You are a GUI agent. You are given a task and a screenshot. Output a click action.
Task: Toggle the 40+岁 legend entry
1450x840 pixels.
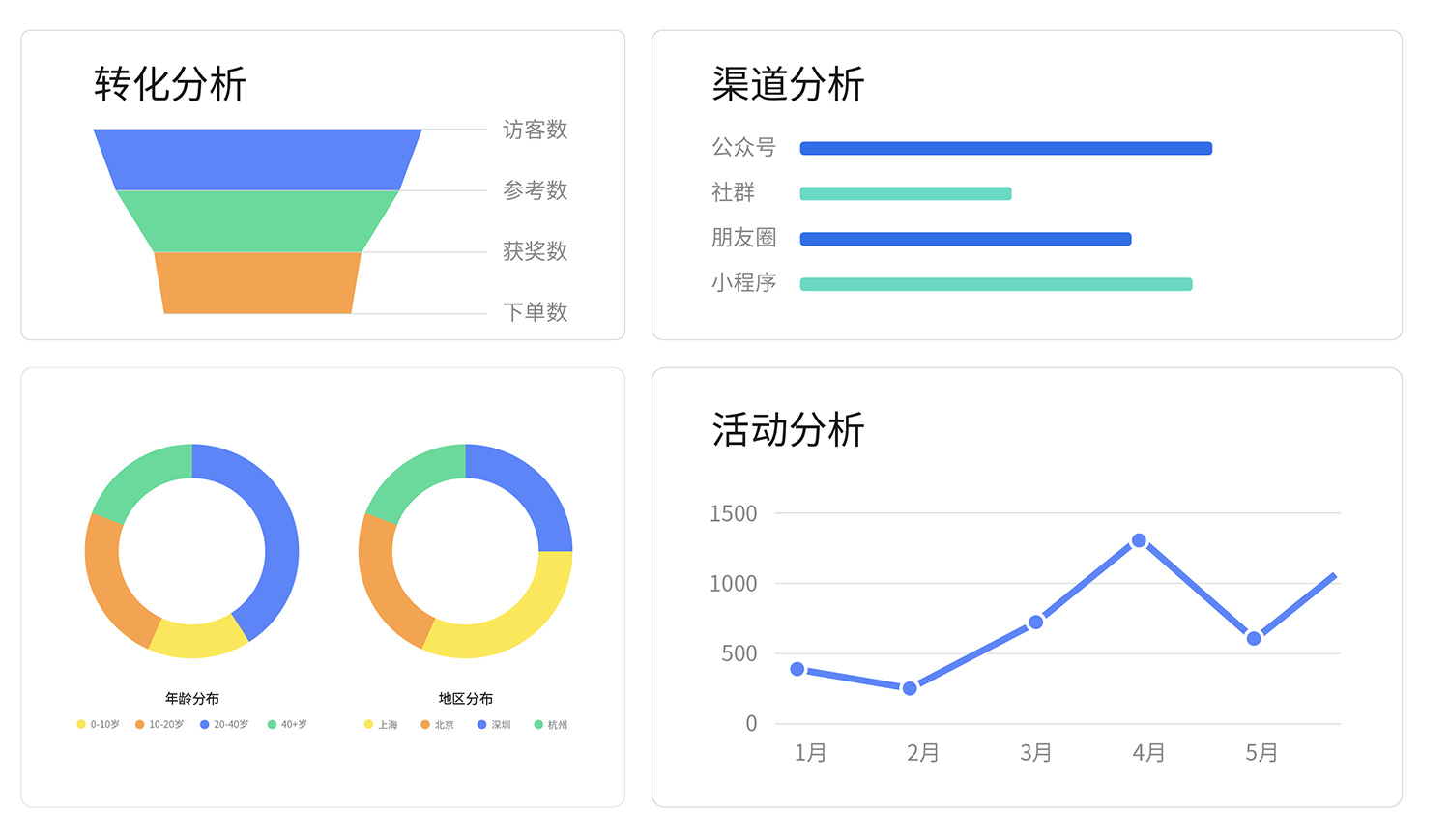point(287,724)
